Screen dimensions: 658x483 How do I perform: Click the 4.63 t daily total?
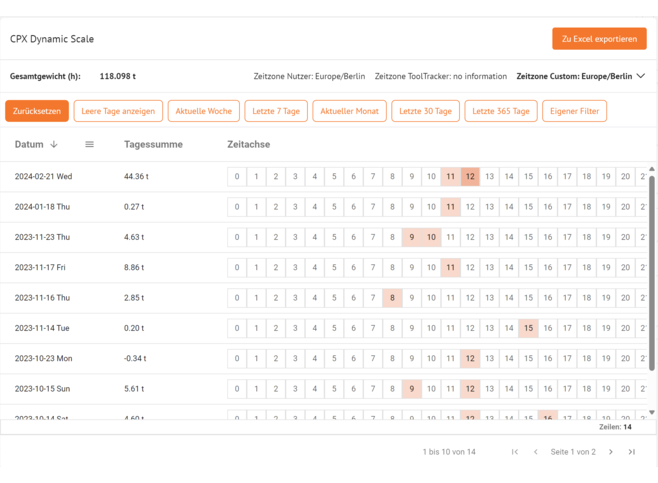coord(134,237)
